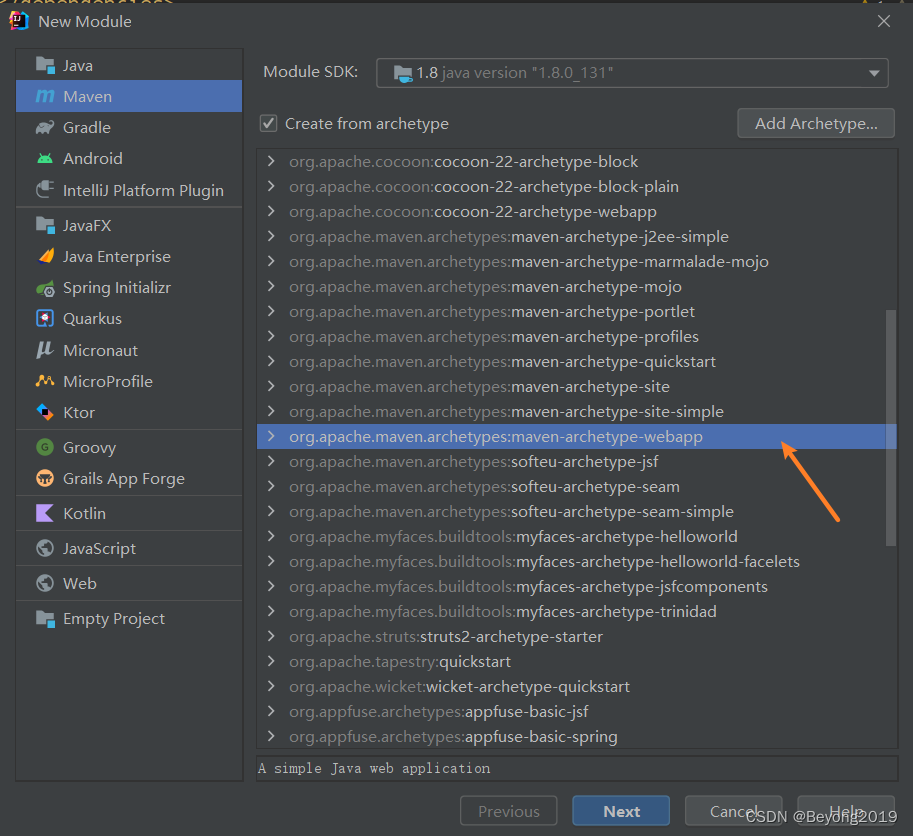913x836 pixels.
Task: Click the Ktor icon
Action: [x=45, y=412]
